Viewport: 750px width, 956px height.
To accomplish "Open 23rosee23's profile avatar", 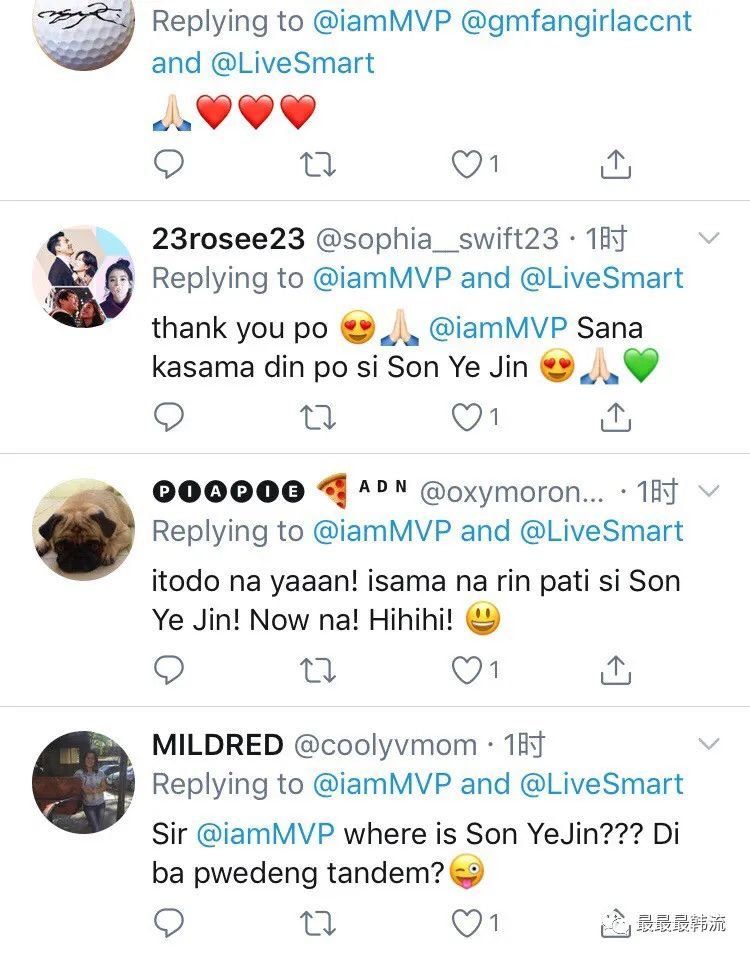I will coord(84,276).
